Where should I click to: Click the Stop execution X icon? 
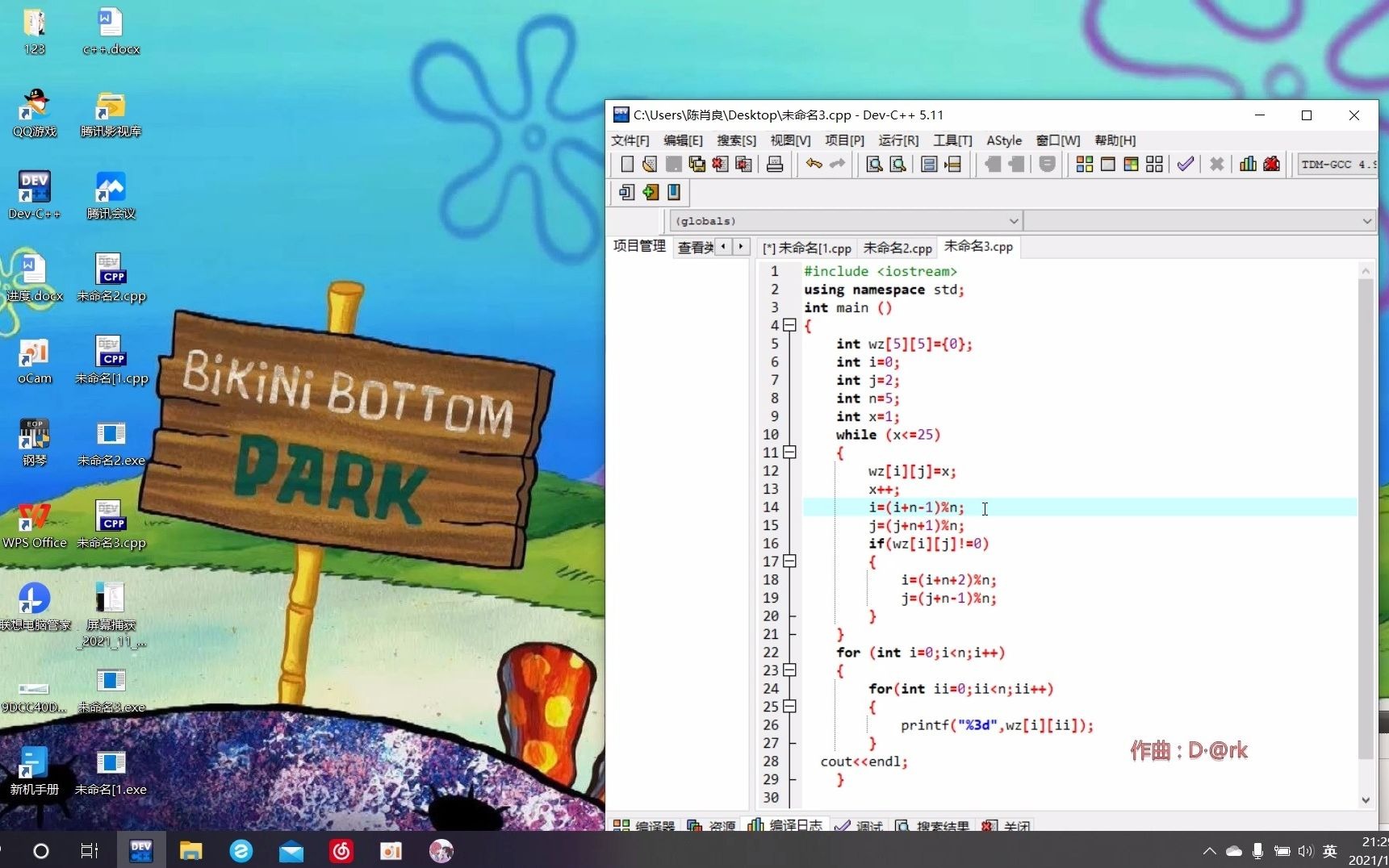click(1216, 165)
